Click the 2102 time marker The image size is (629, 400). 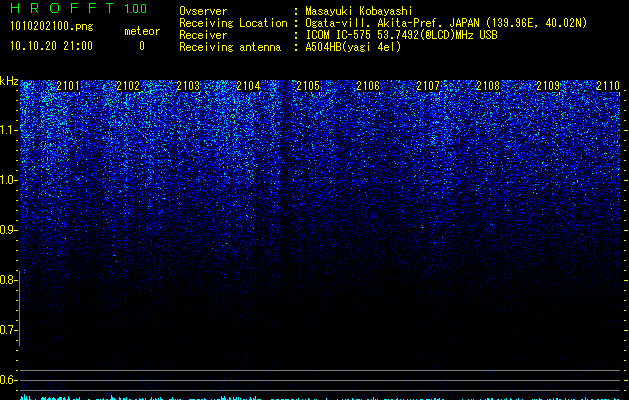[128, 86]
